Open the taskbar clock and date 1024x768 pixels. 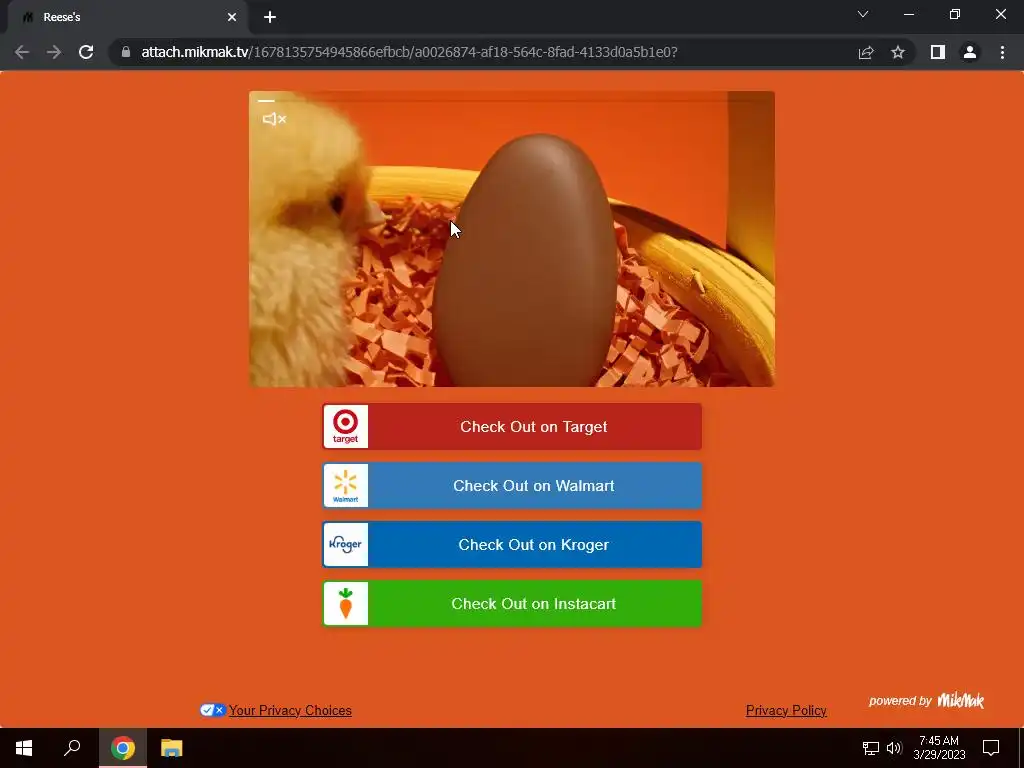click(939, 748)
